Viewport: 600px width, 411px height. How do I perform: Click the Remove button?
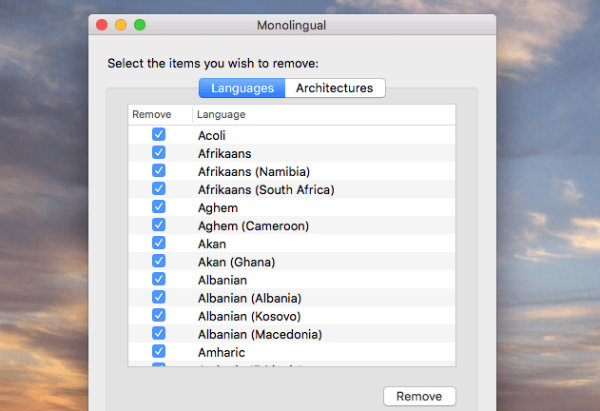click(419, 396)
